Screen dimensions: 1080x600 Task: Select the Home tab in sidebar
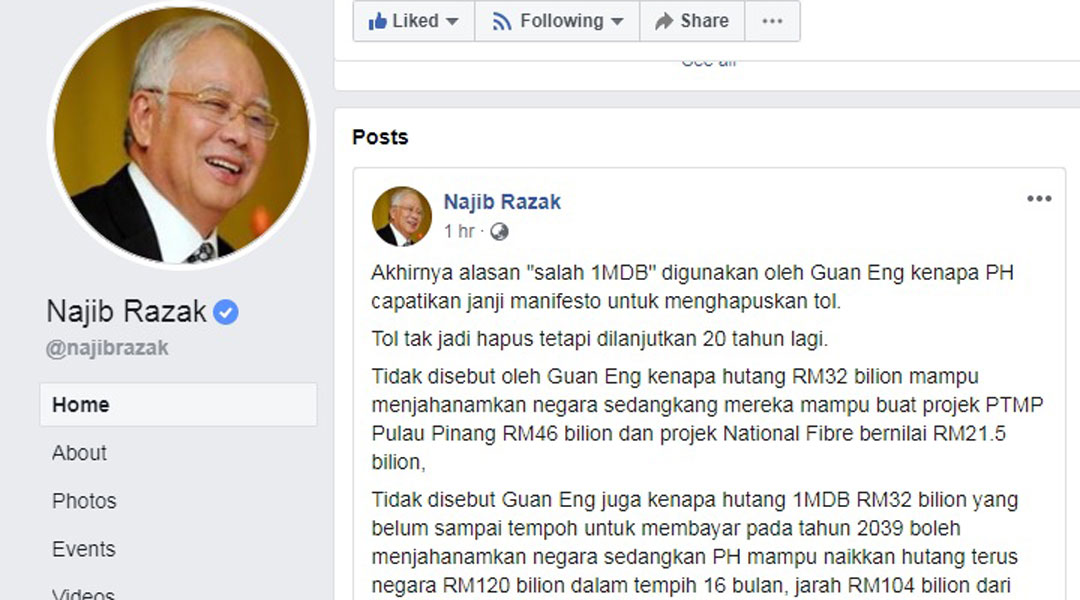[178, 405]
